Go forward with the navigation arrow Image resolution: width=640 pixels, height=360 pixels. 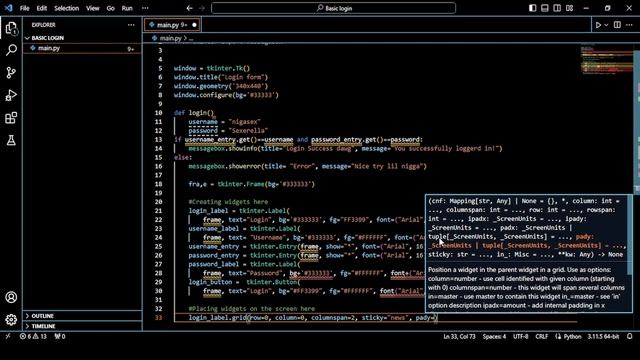pos(202,8)
